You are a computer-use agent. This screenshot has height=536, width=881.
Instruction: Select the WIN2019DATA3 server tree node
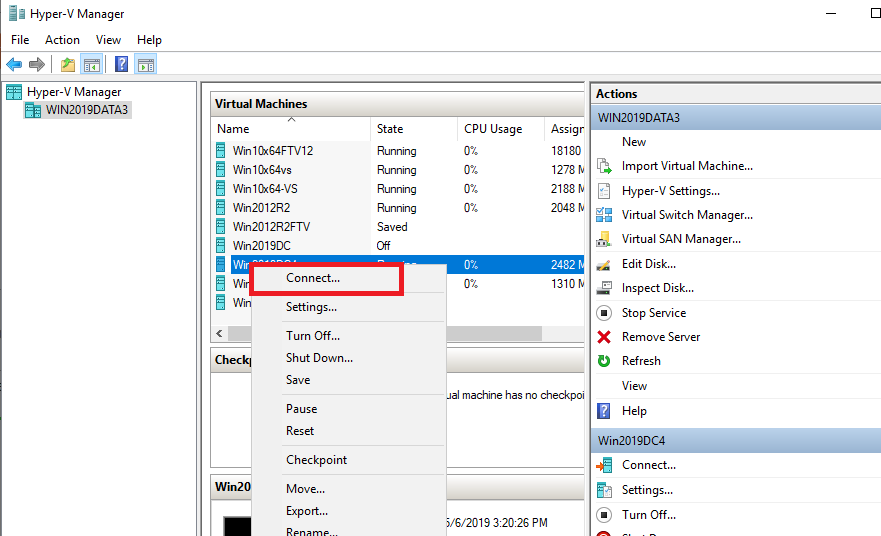[87, 110]
